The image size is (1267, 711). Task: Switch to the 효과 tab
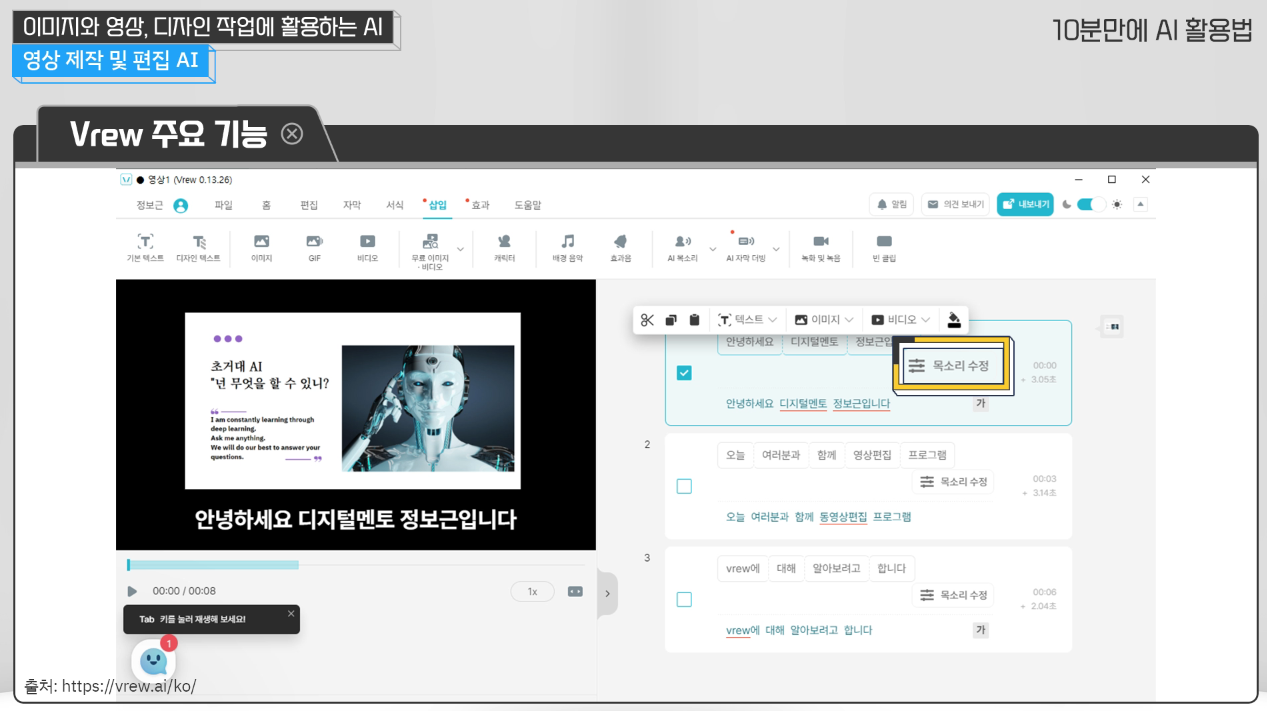click(481, 205)
